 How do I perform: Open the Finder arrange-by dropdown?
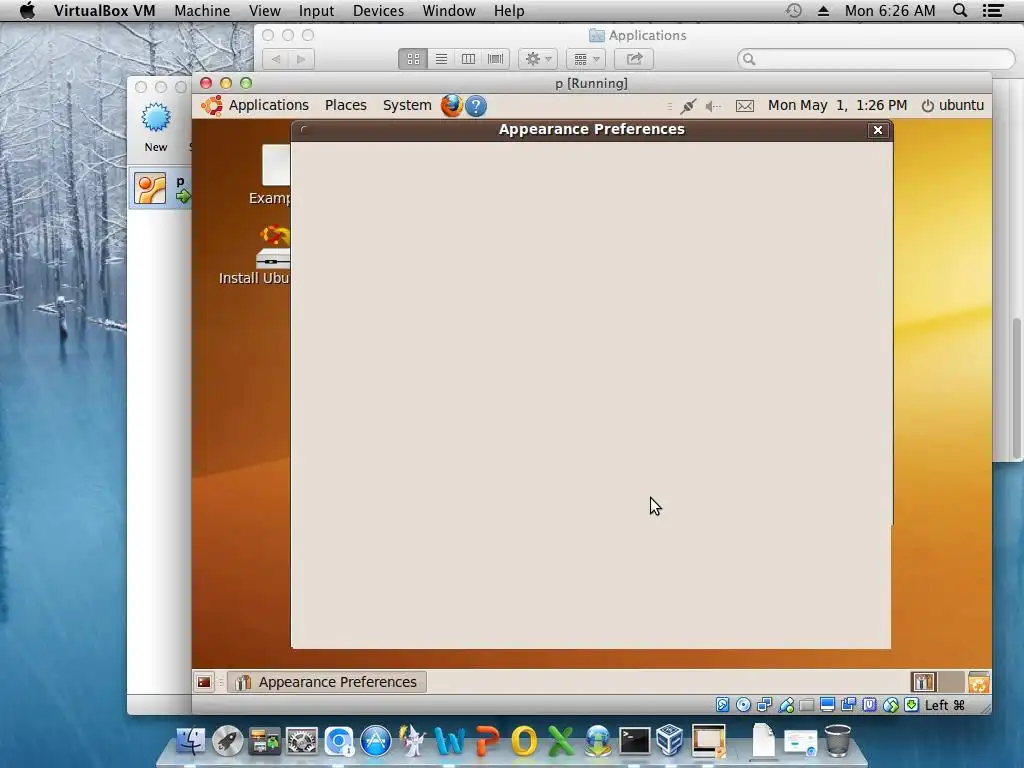click(x=586, y=59)
